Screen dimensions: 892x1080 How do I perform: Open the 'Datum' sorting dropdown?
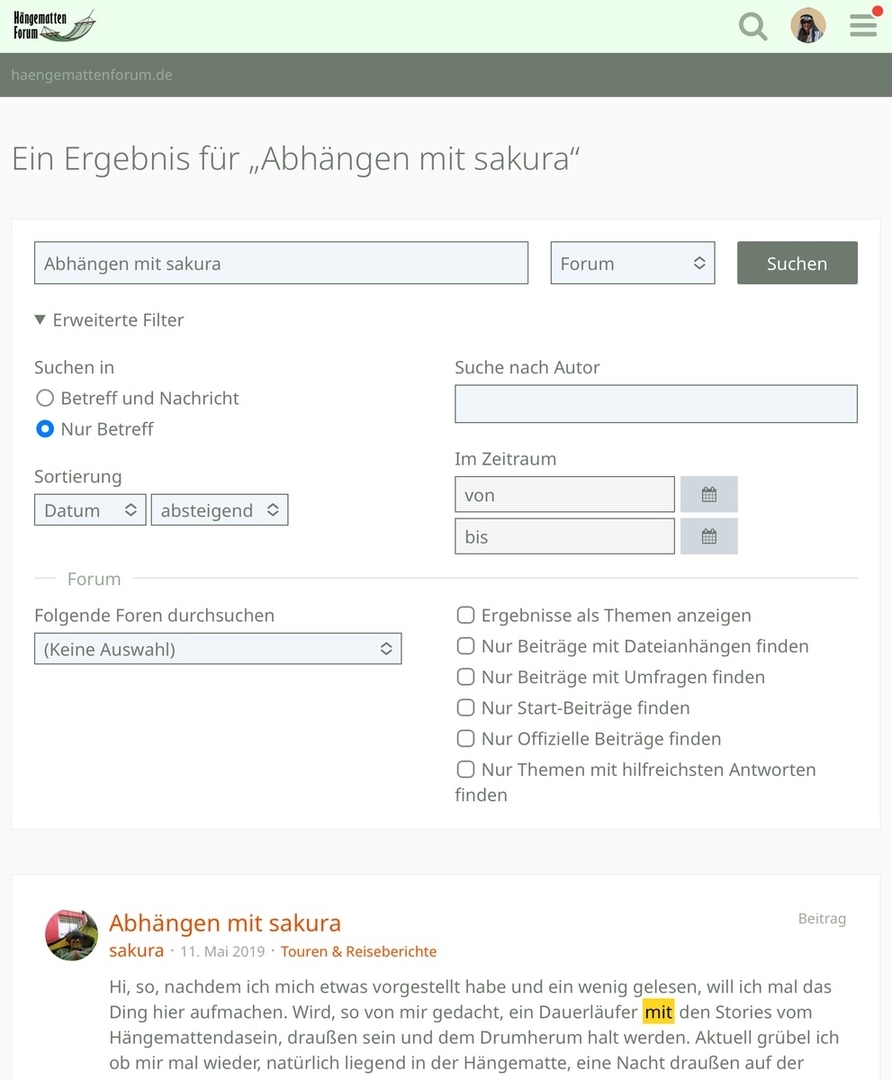pos(90,510)
